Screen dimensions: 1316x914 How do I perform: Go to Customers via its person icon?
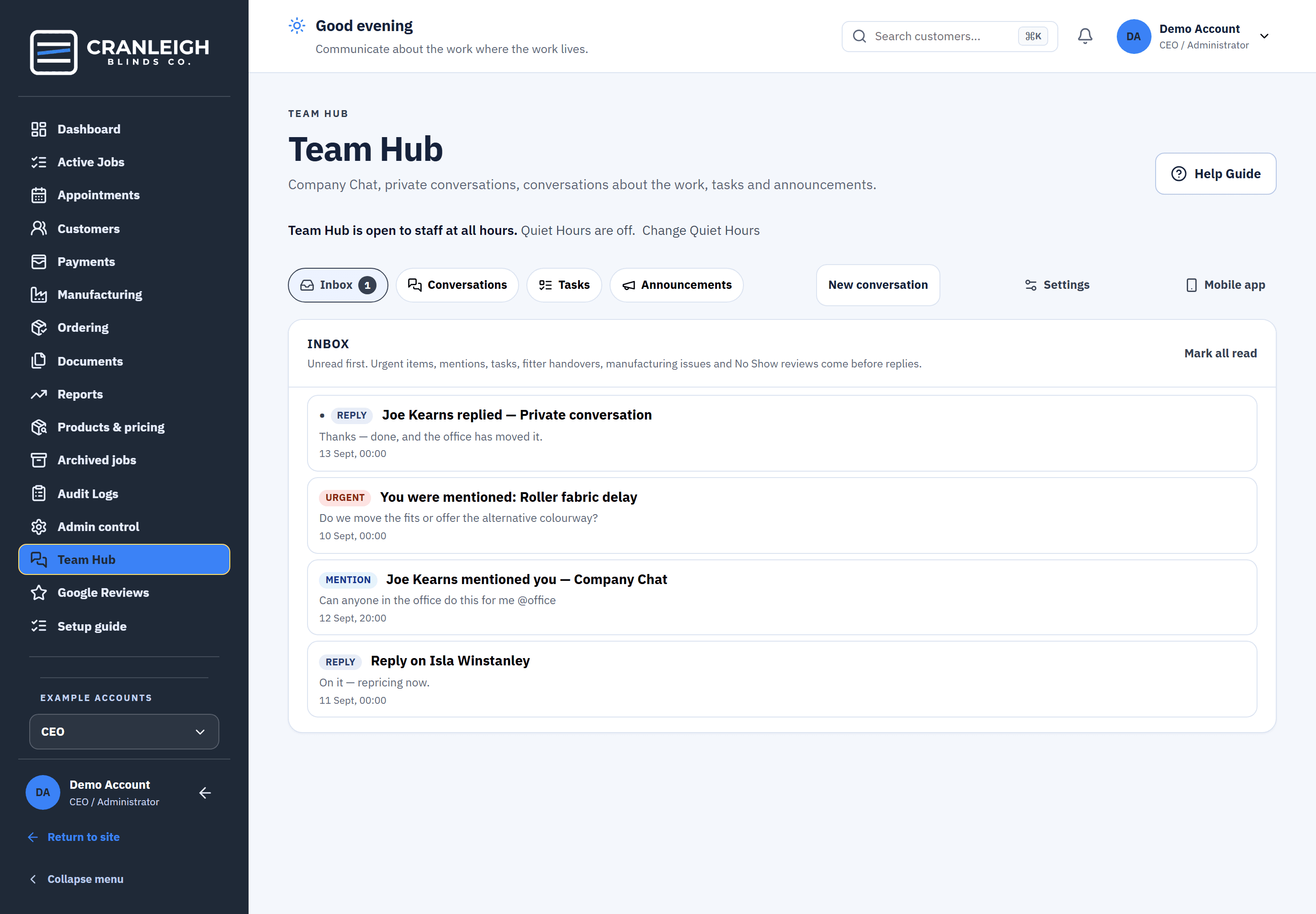coord(38,228)
